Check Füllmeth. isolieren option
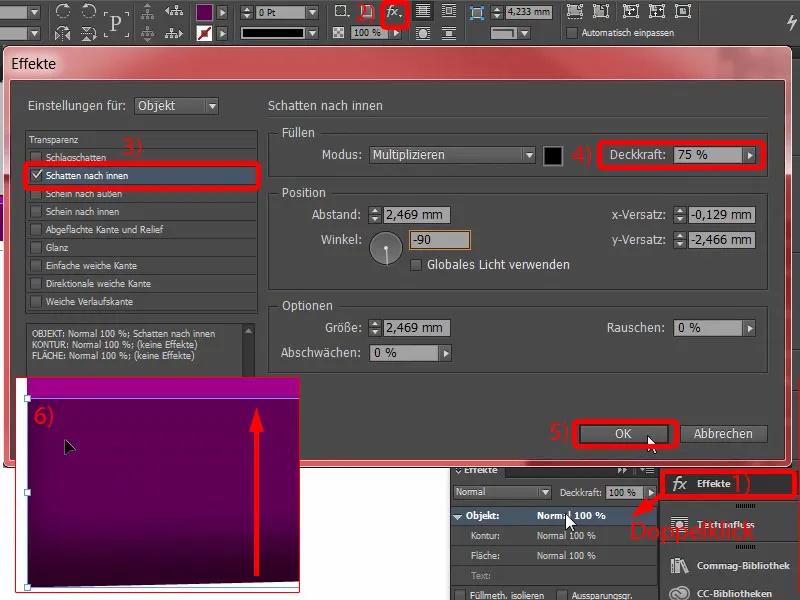Viewport: 800px width, 600px height. pyautogui.click(x=460, y=595)
